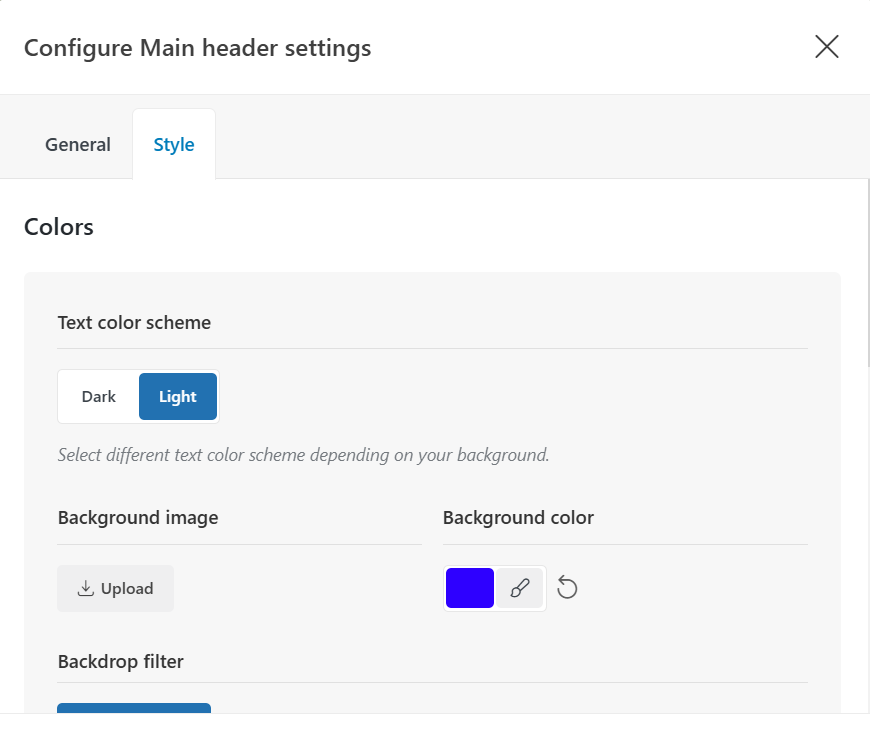Image resolution: width=870 pixels, height=729 pixels.
Task: Select Dark text color scheme
Action: tap(99, 397)
